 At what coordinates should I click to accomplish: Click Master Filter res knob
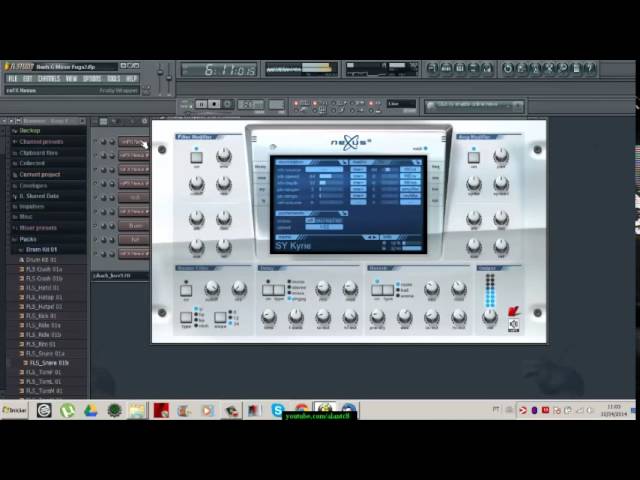239,288
